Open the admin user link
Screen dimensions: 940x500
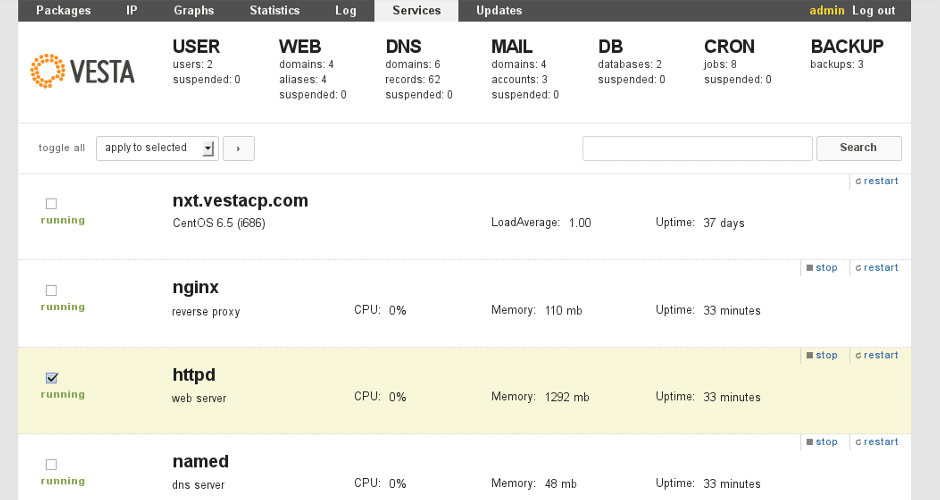(827, 11)
